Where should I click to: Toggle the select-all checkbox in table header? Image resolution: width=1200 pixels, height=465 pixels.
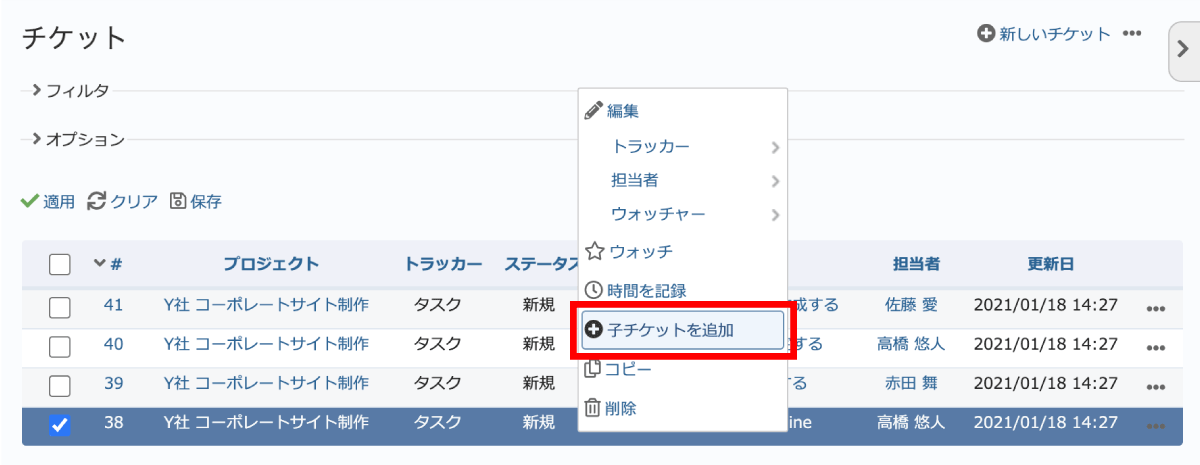click(60, 264)
